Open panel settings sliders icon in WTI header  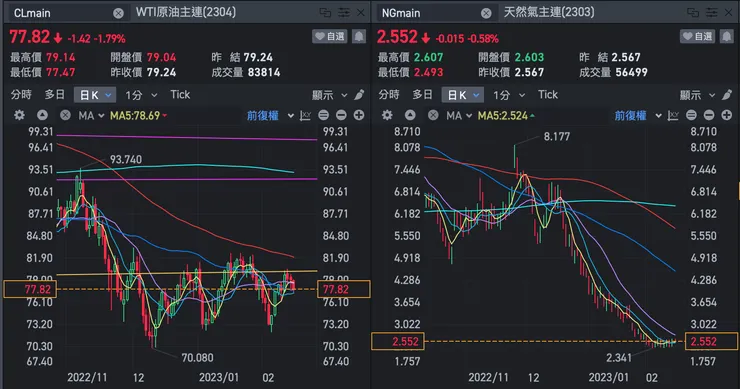click(x=344, y=13)
